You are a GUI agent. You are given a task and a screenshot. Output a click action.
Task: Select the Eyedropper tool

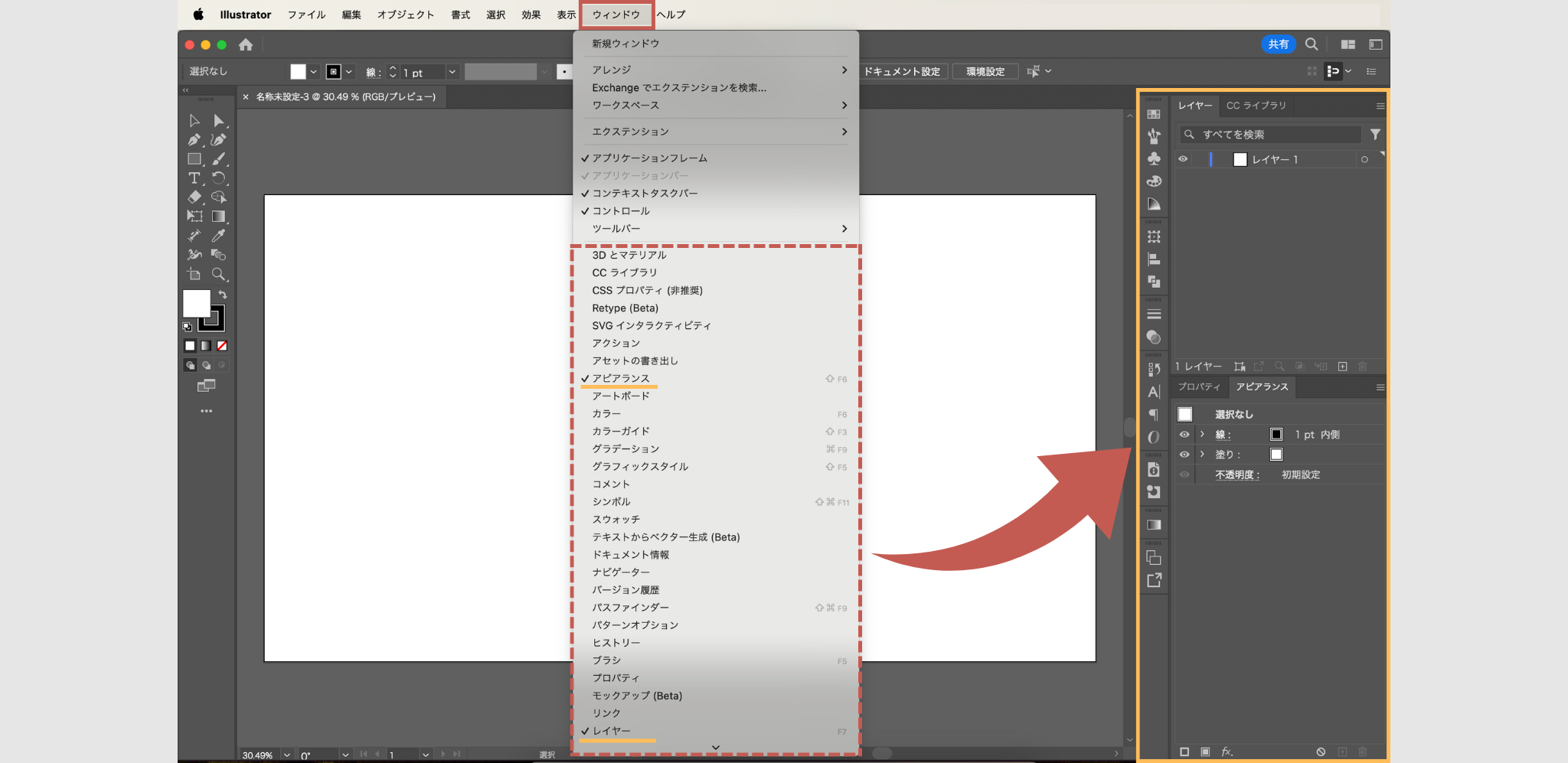(219, 235)
